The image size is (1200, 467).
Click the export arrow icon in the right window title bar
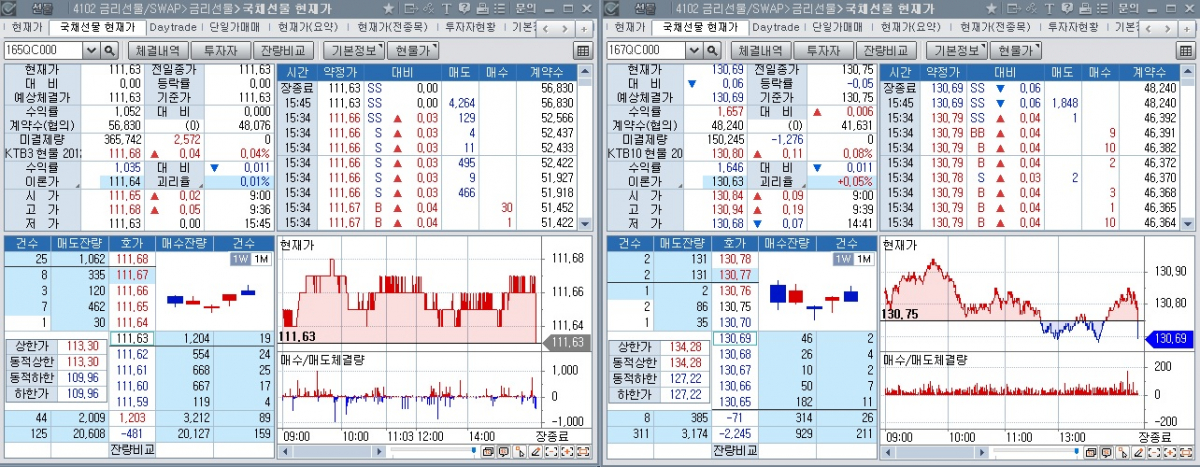[x=1014, y=8]
